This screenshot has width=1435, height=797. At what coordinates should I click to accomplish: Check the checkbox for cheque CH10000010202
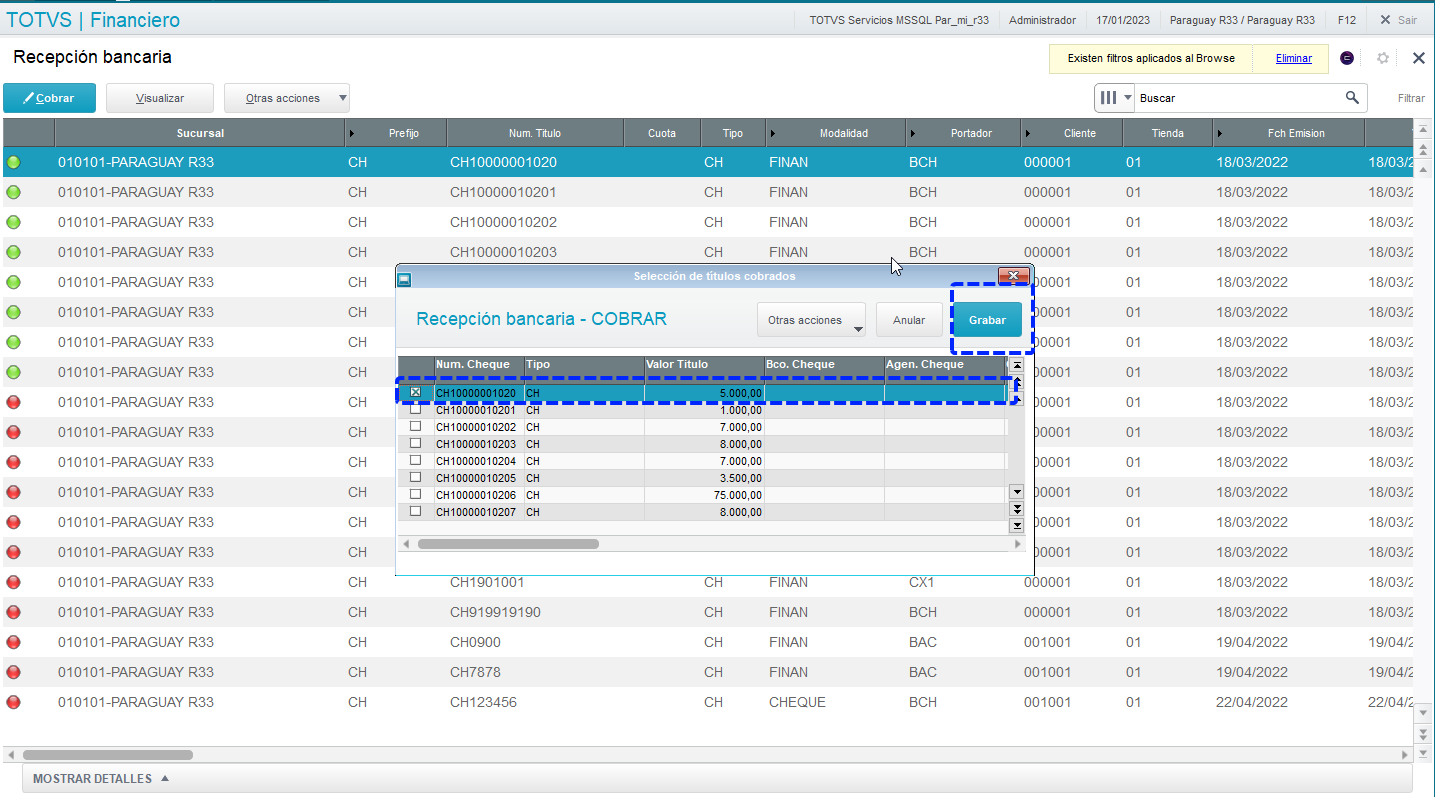click(x=415, y=427)
